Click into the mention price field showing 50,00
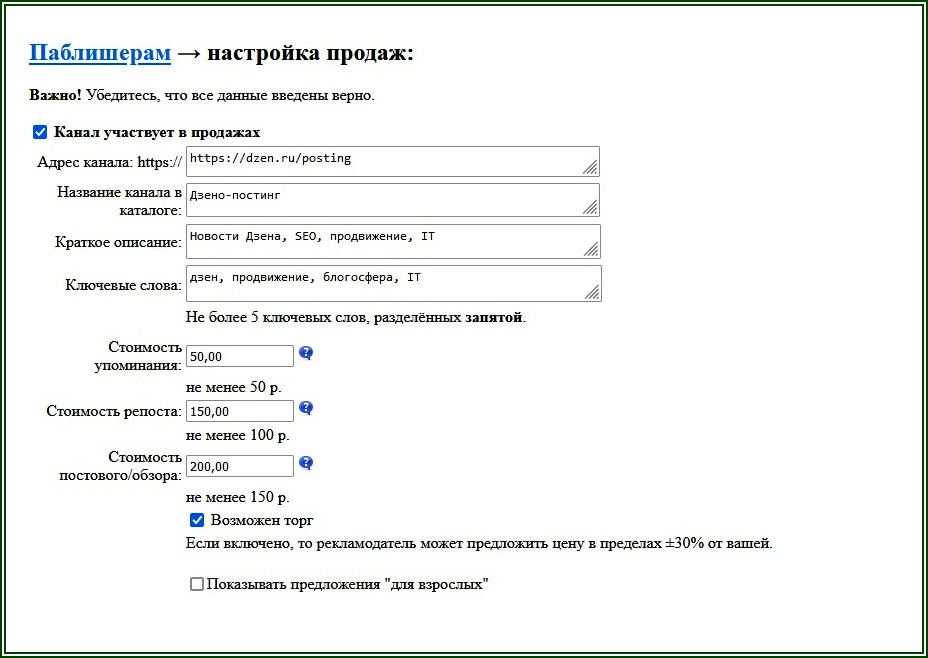This screenshot has width=928, height=658. click(x=238, y=355)
